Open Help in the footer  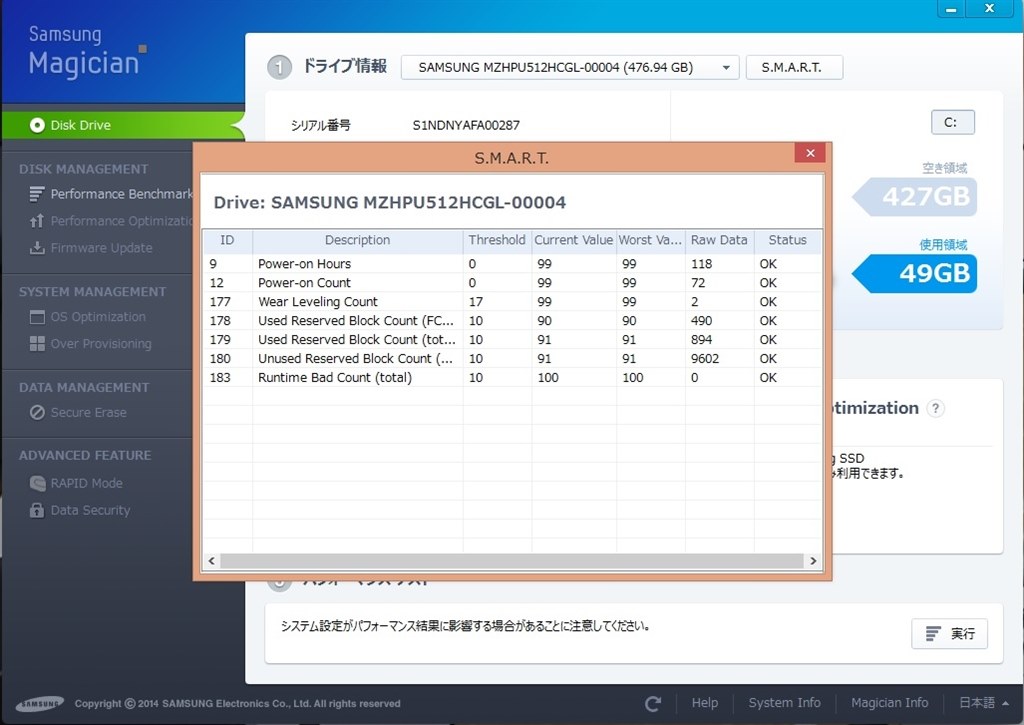pyautogui.click(x=705, y=703)
